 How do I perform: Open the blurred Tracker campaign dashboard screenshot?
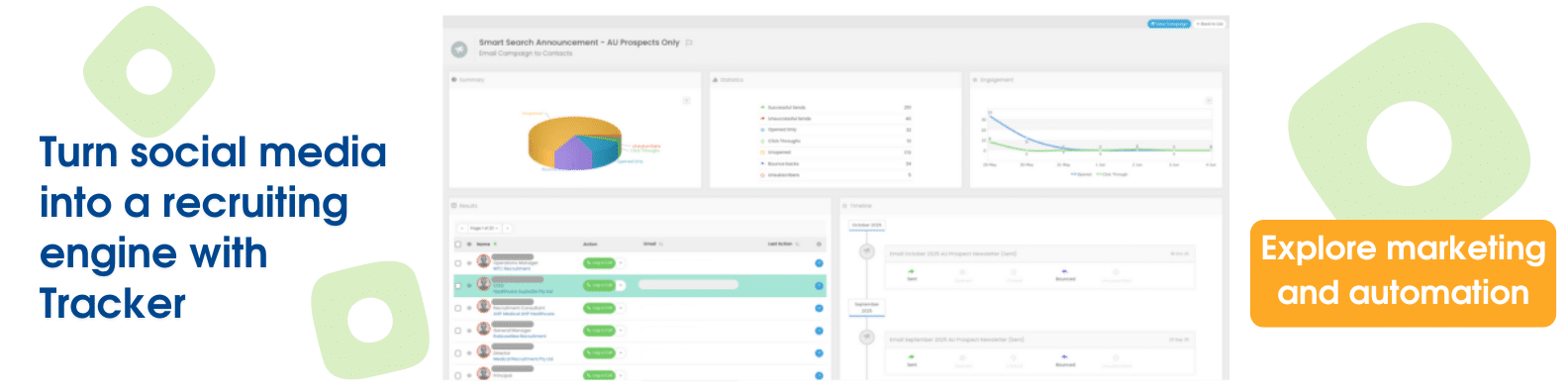[x=835, y=198]
